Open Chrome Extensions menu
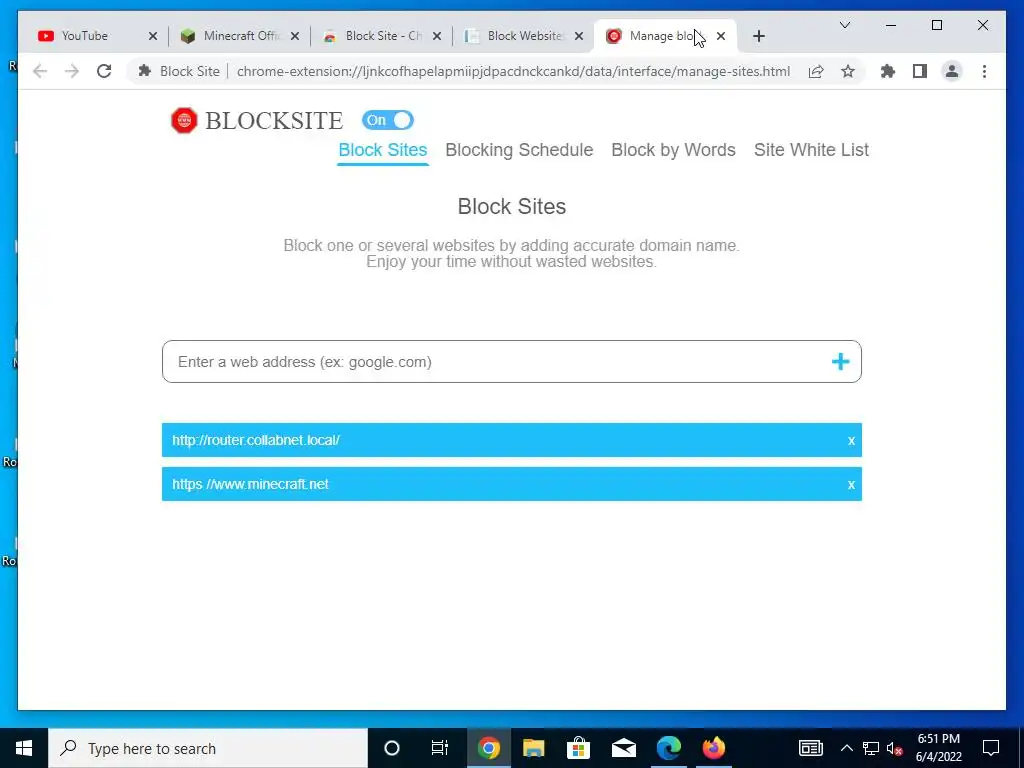This screenshot has width=1024, height=768. [888, 71]
